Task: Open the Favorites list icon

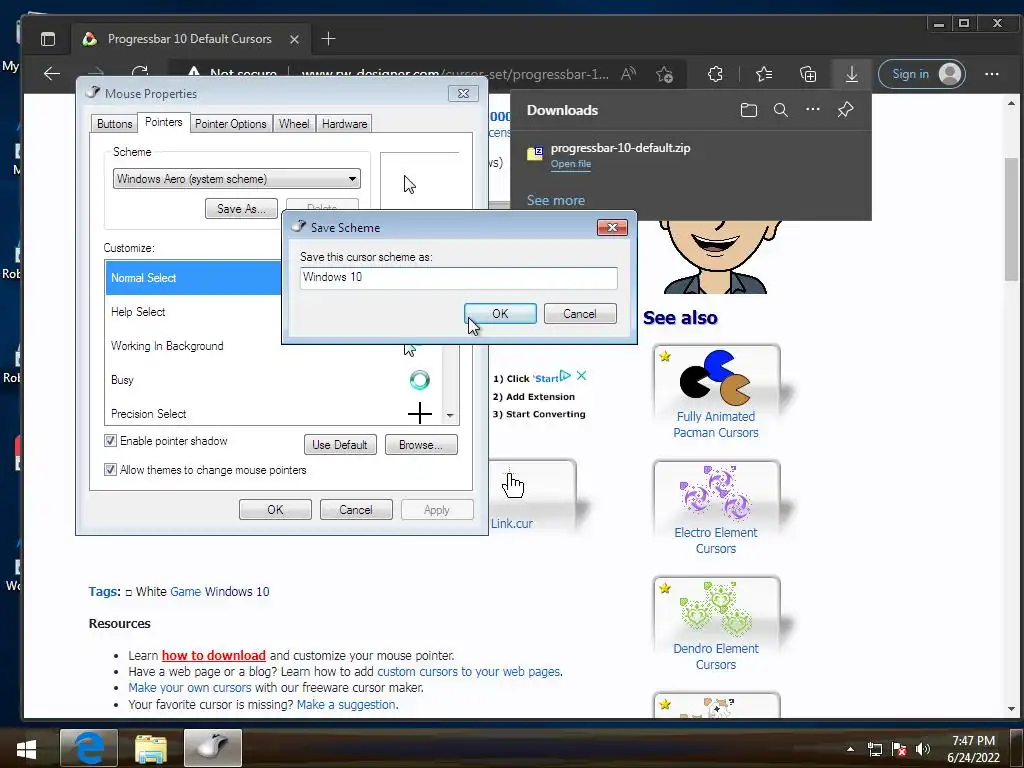Action: 763,74
